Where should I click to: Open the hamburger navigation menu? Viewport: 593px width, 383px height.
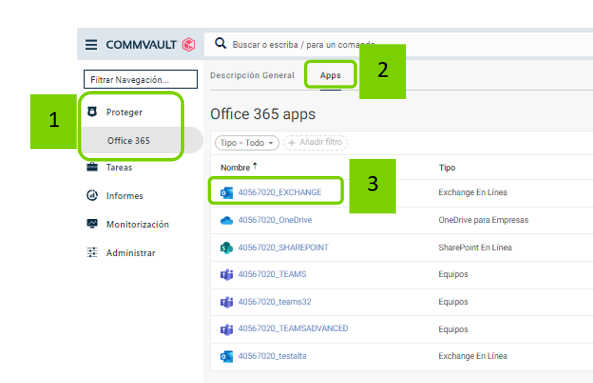(x=91, y=45)
